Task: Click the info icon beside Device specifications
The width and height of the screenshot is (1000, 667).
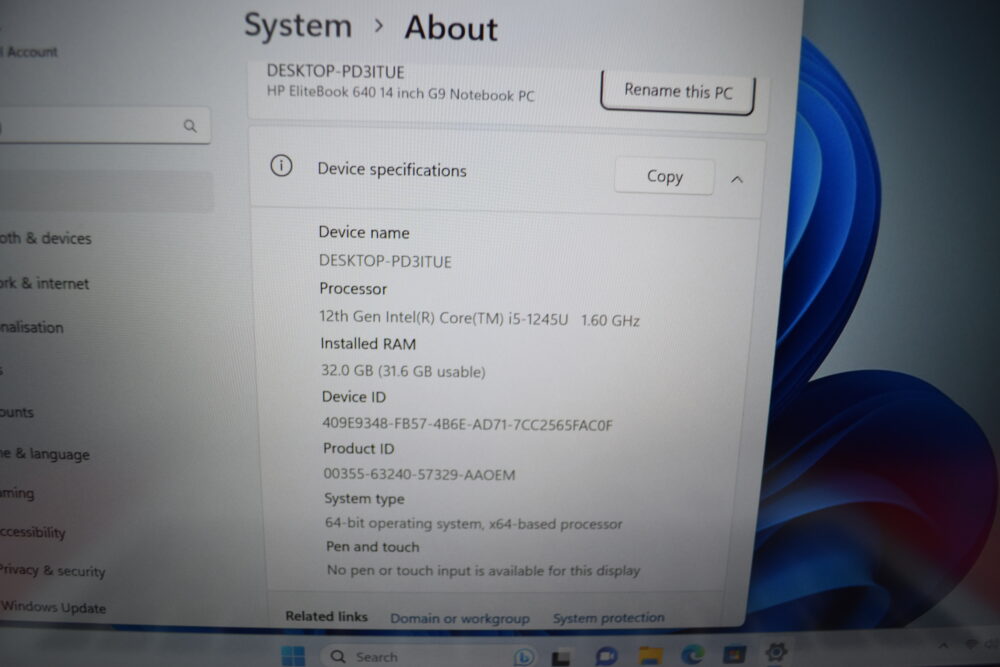Action: [x=281, y=166]
